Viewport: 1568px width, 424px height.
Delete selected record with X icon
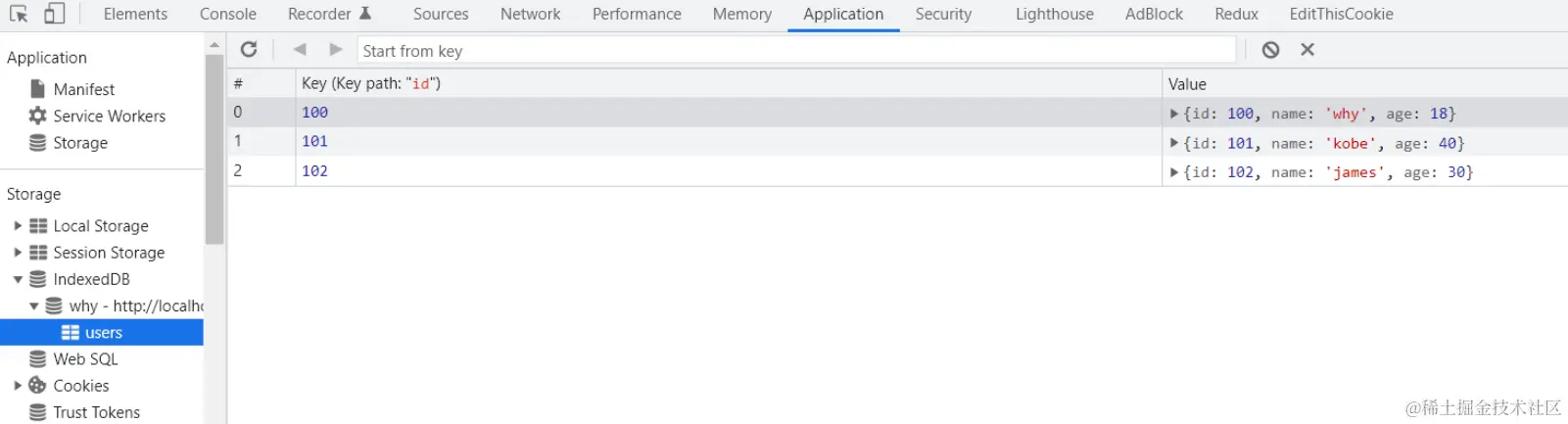tap(1307, 50)
